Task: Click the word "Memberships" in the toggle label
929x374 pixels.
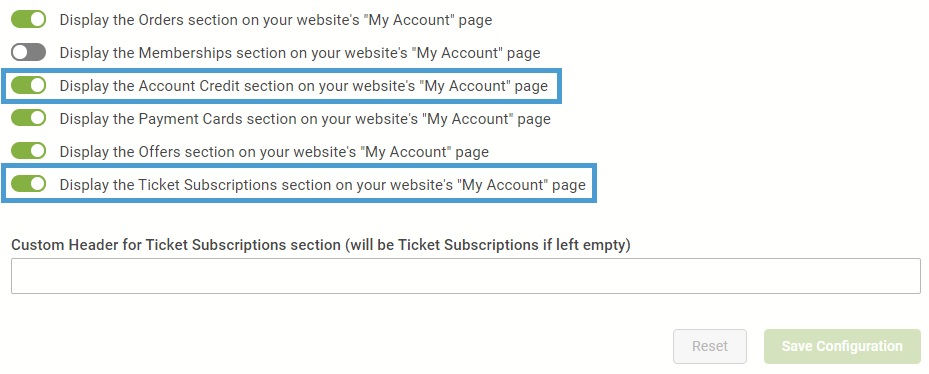Action: pyautogui.click(x=185, y=53)
